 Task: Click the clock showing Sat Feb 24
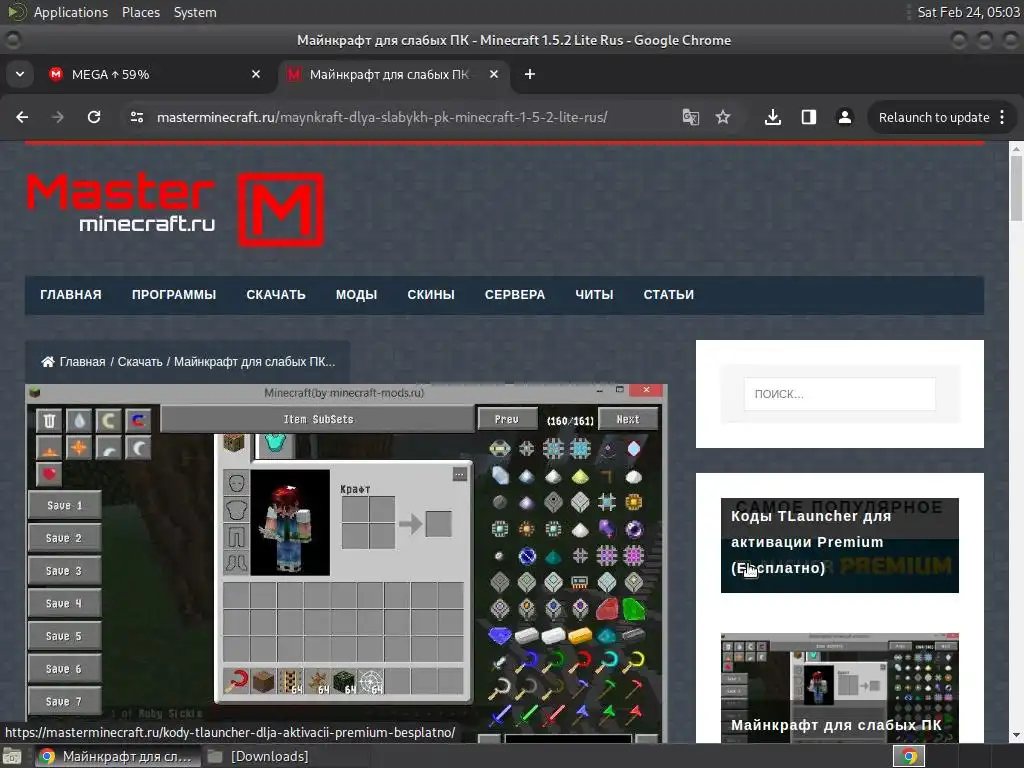968,12
